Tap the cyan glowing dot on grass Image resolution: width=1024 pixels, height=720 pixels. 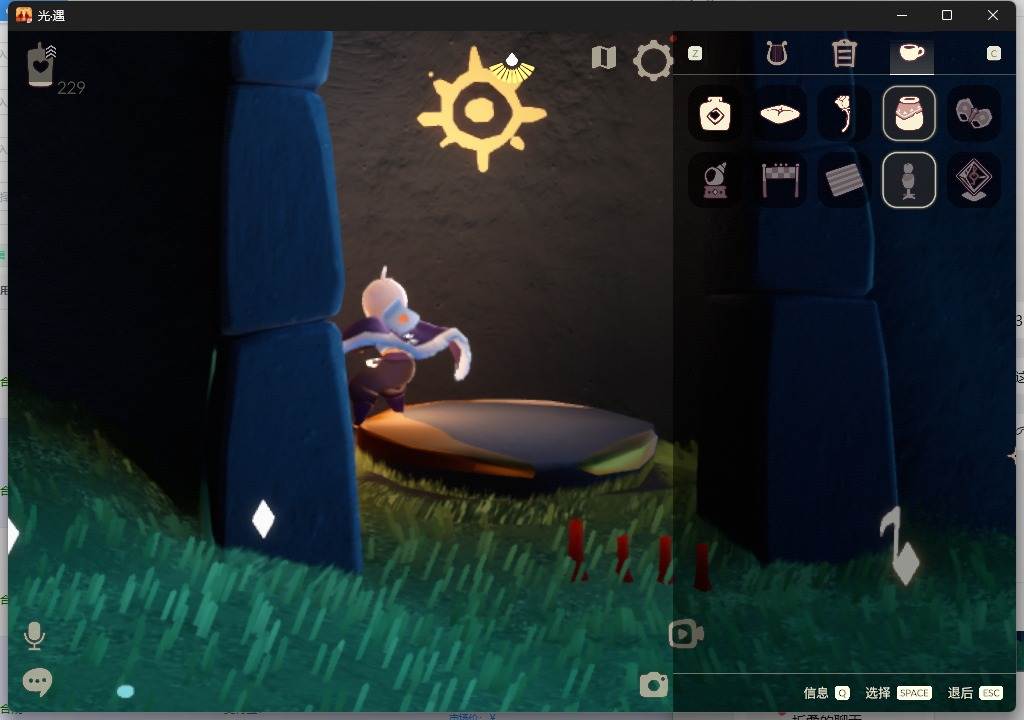(125, 691)
